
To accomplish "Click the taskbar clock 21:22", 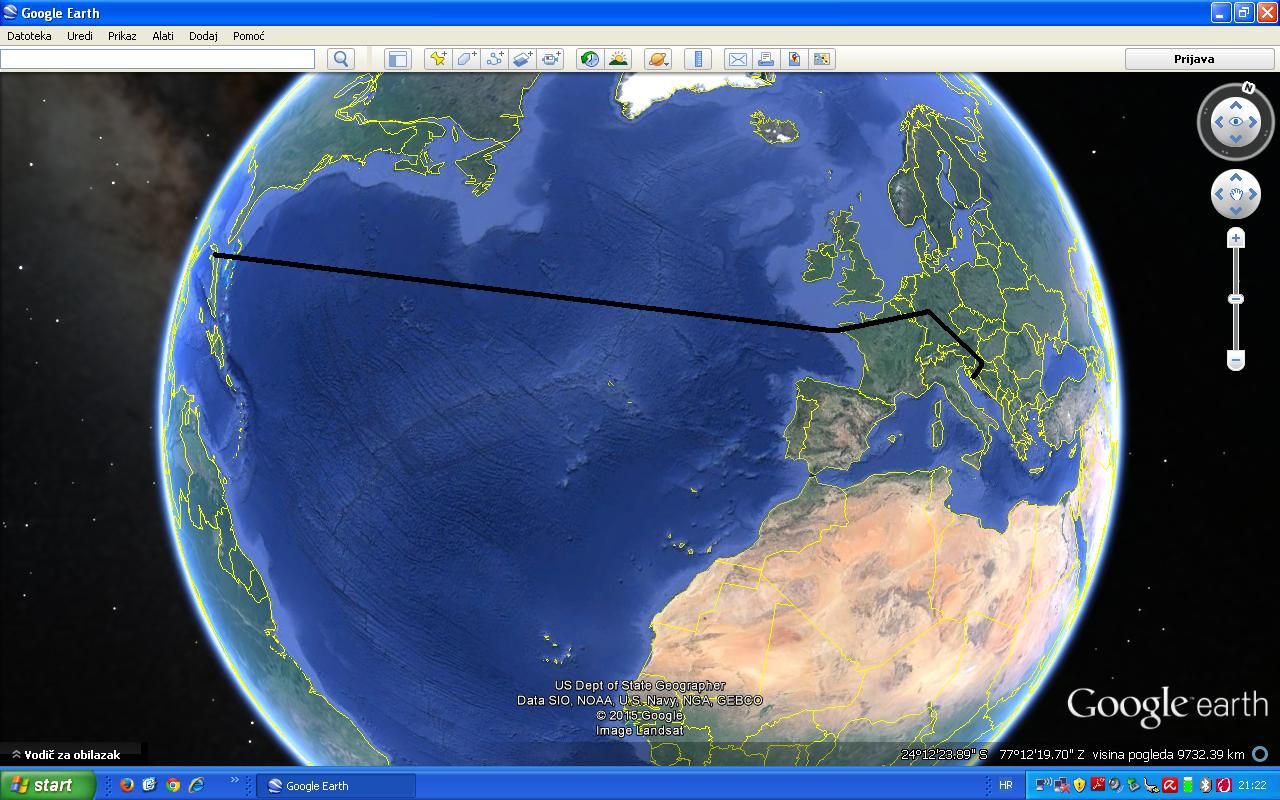I will (1252, 786).
